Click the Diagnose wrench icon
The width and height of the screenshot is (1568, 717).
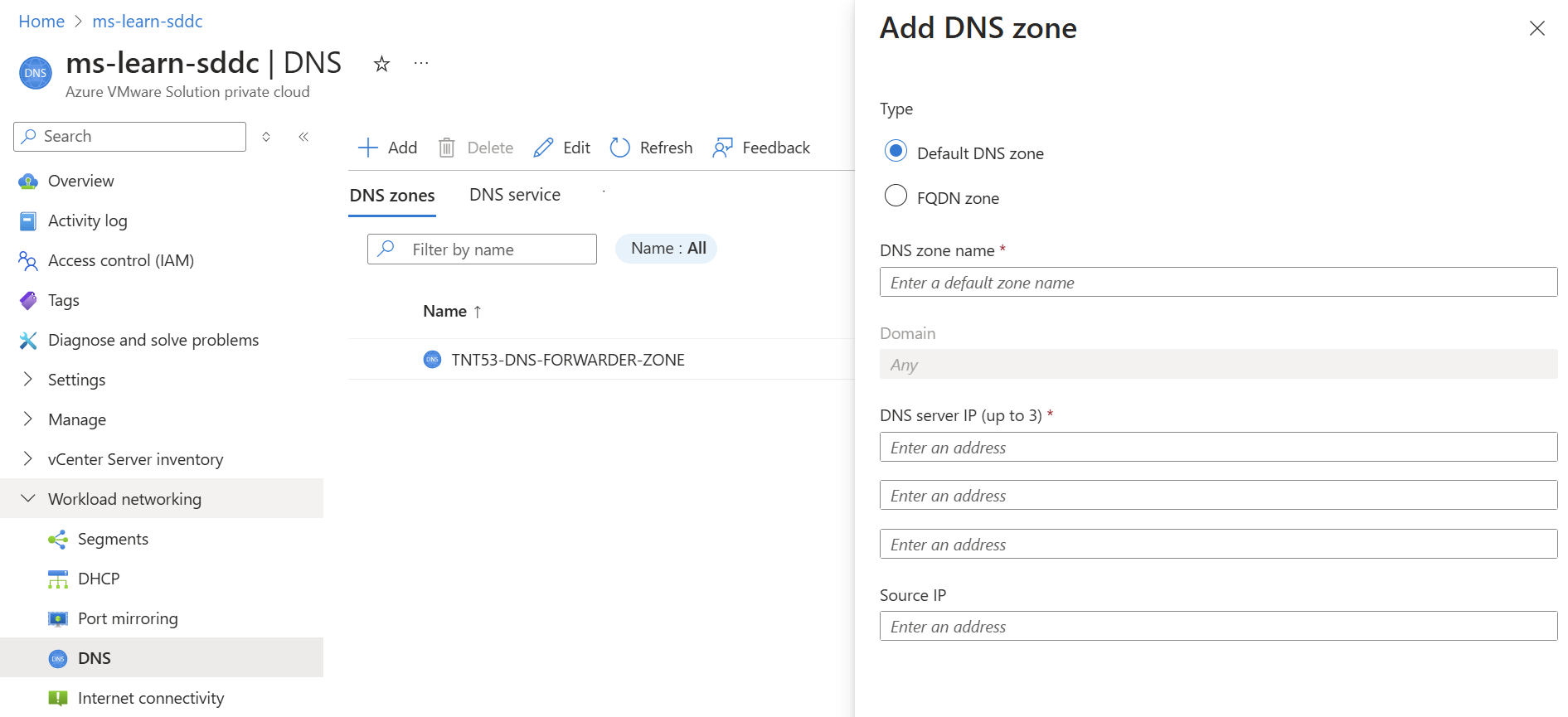(x=28, y=341)
